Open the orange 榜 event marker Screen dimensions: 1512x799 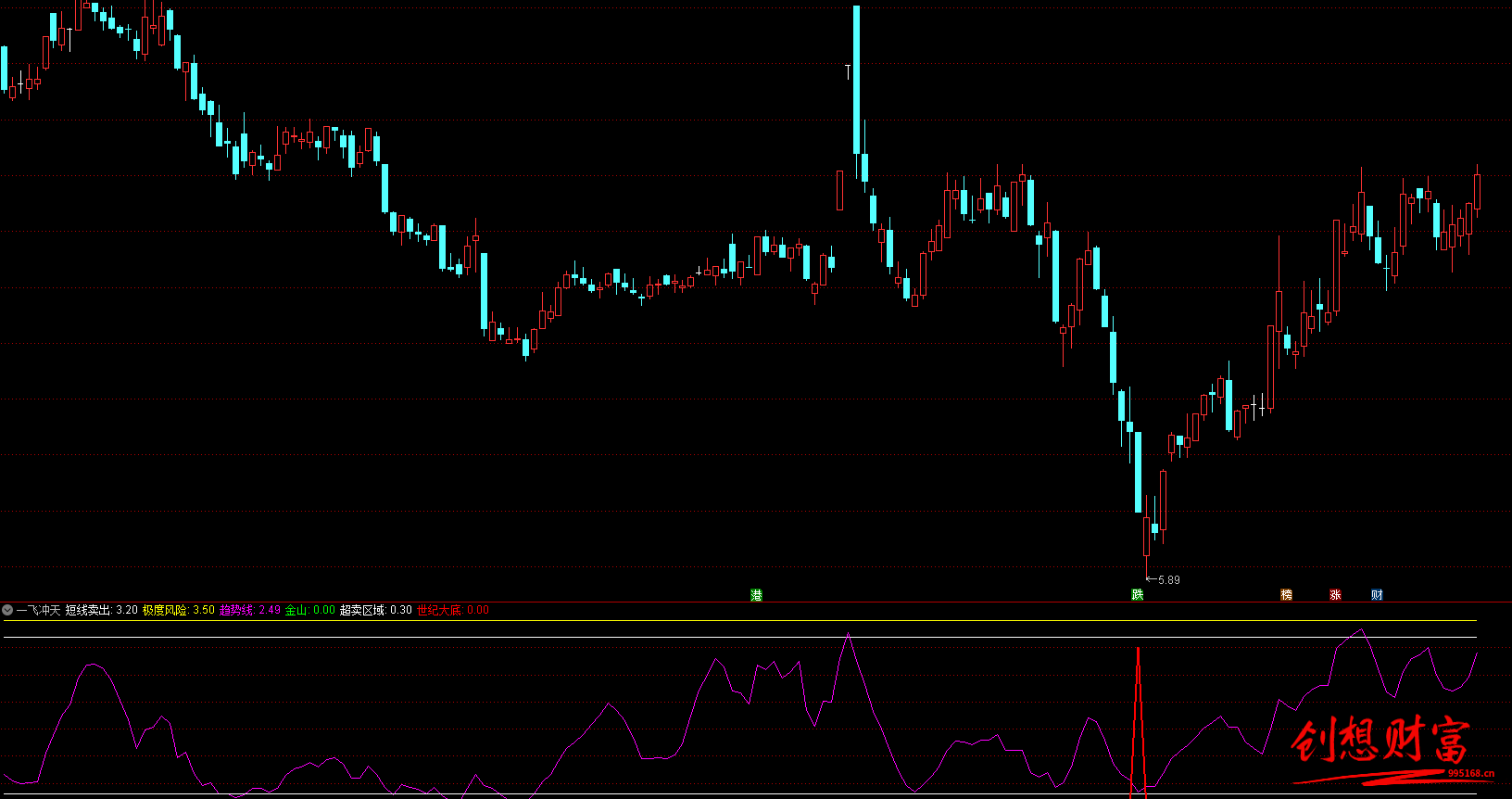pyautogui.click(x=1286, y=595)
